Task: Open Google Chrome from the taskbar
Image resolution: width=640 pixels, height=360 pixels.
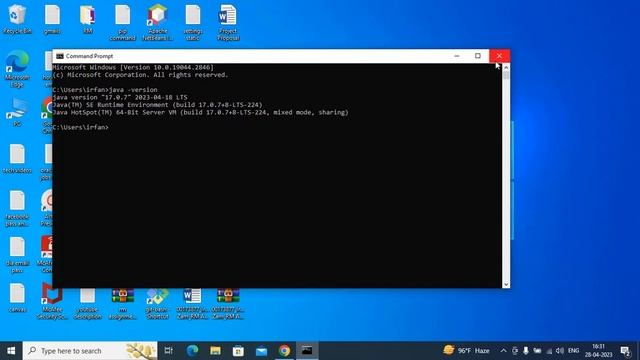Action: pyautogui.click(x=284, y=351)
